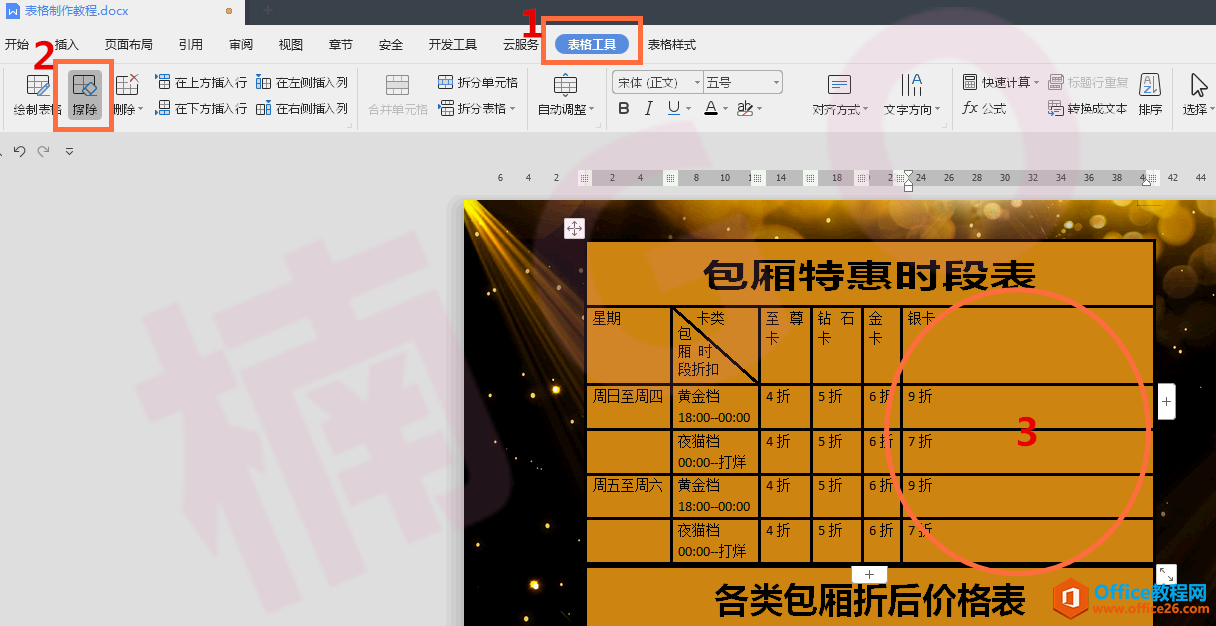
Task: Click the 星期 header cell
Action: (628, 344)
